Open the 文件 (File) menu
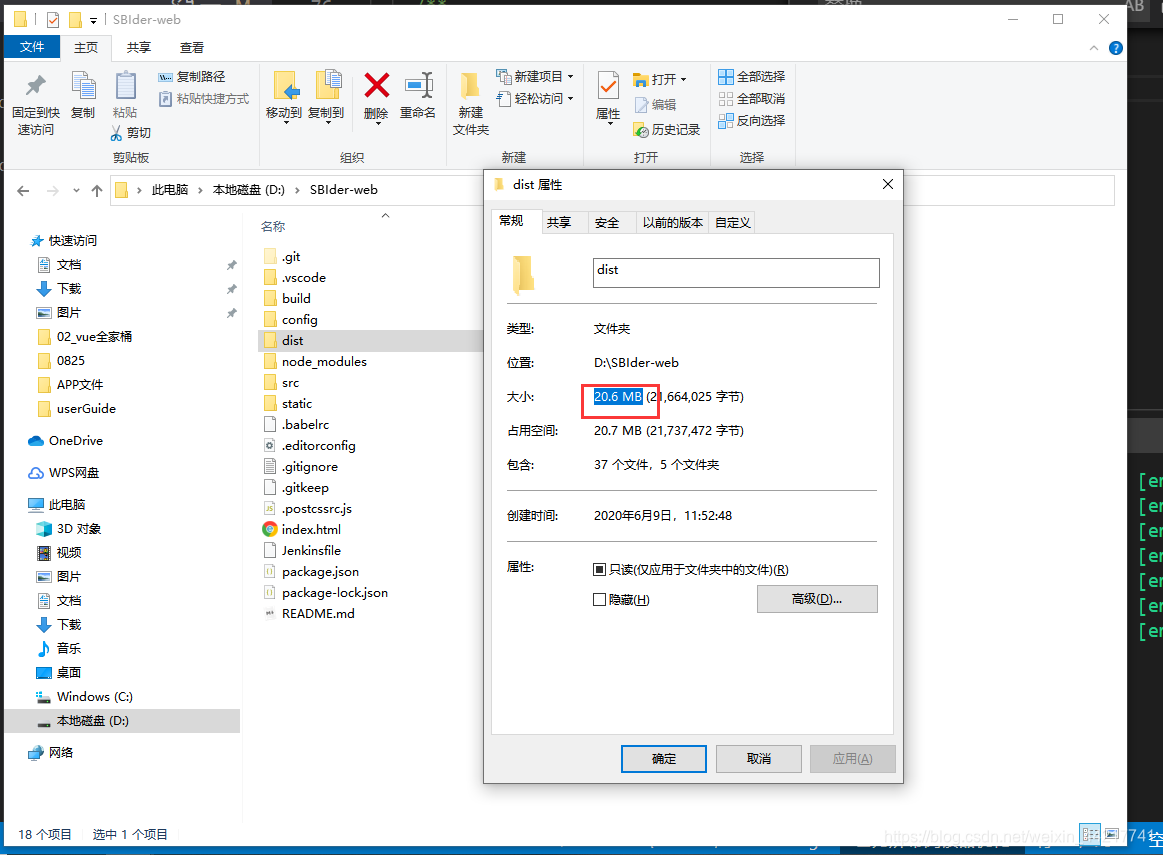 32,46
